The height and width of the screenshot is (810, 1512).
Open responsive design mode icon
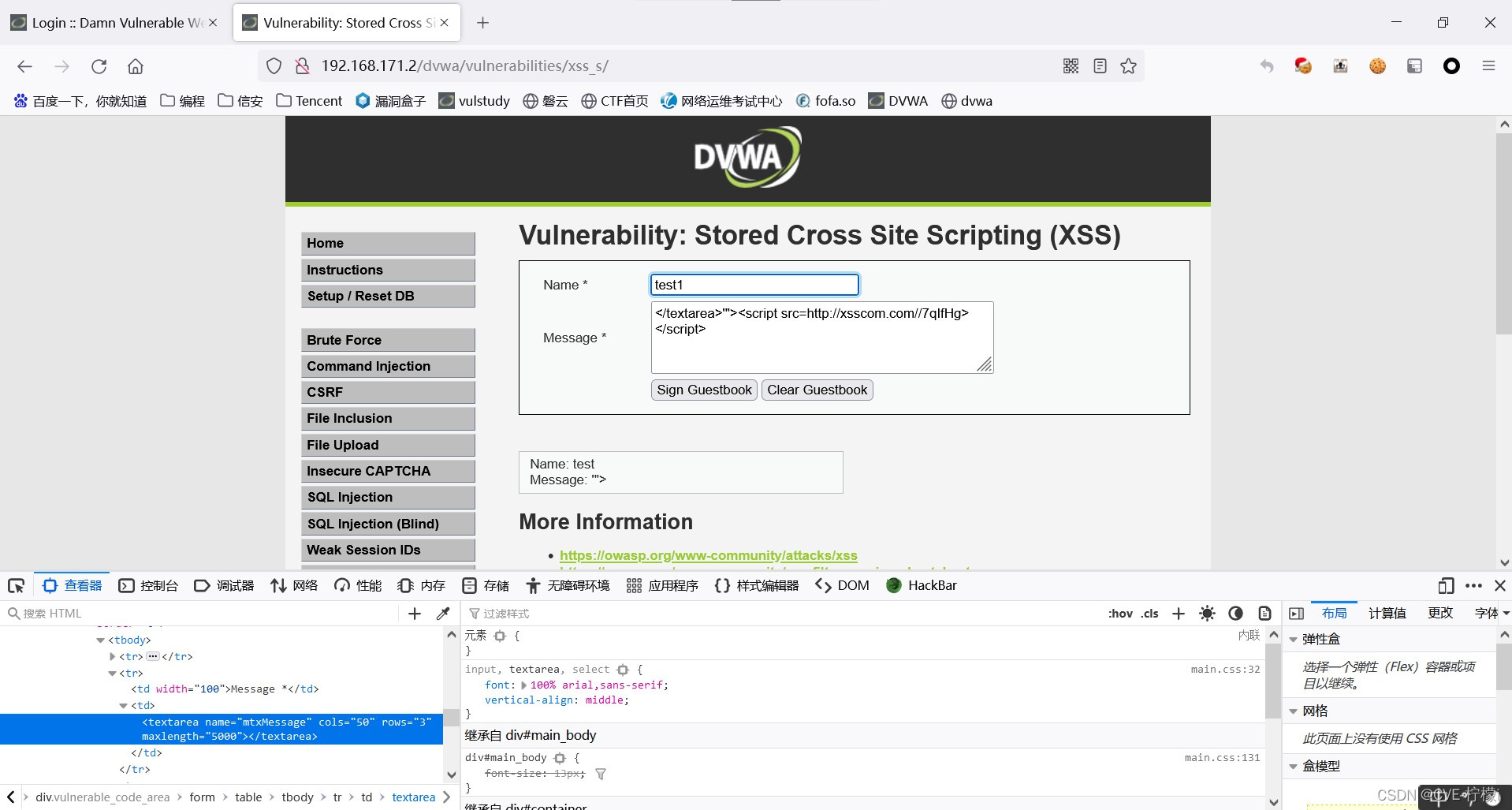[x=1446, y=585]
